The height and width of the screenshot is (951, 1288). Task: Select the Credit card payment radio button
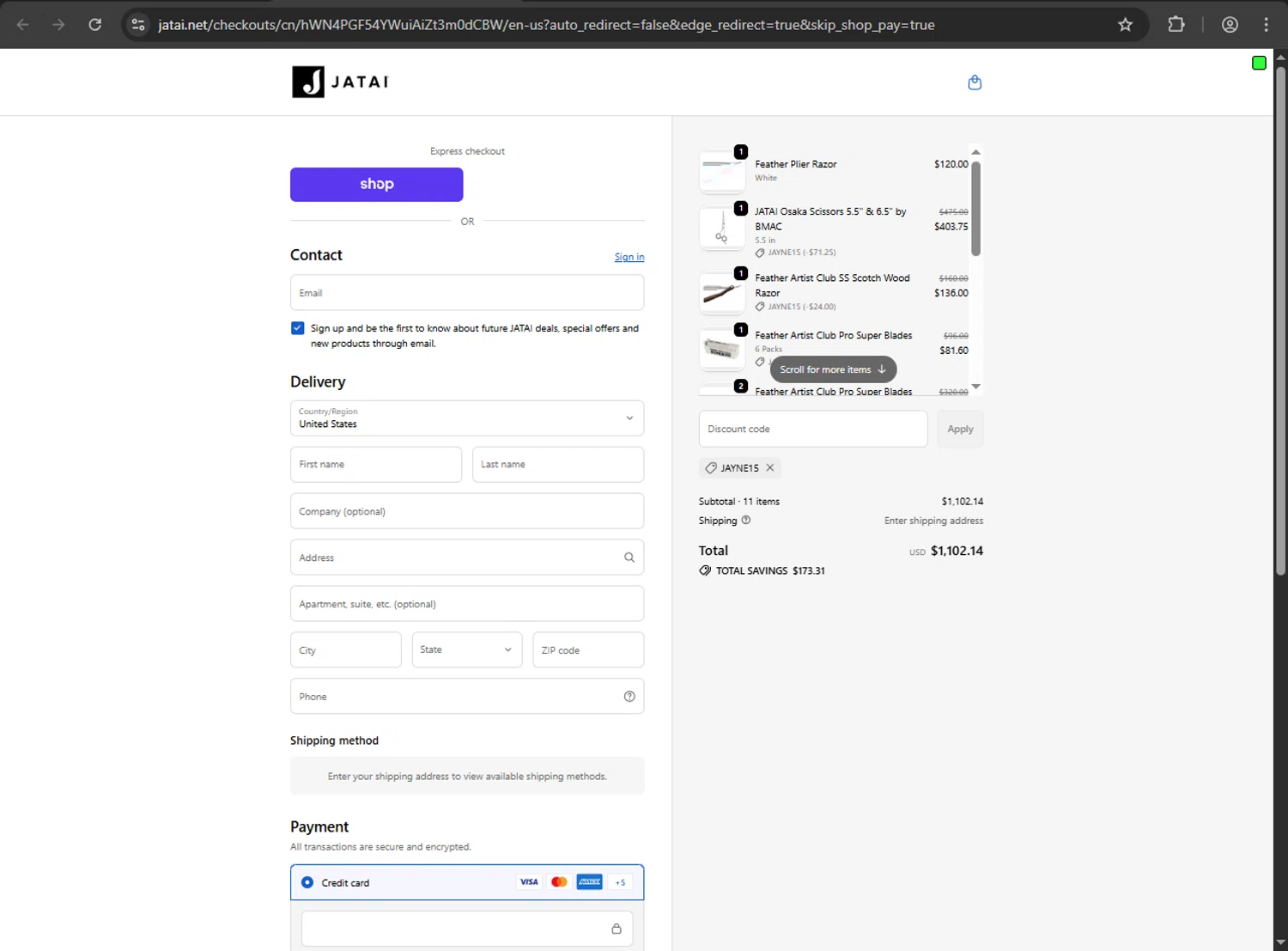coord(307,882)
